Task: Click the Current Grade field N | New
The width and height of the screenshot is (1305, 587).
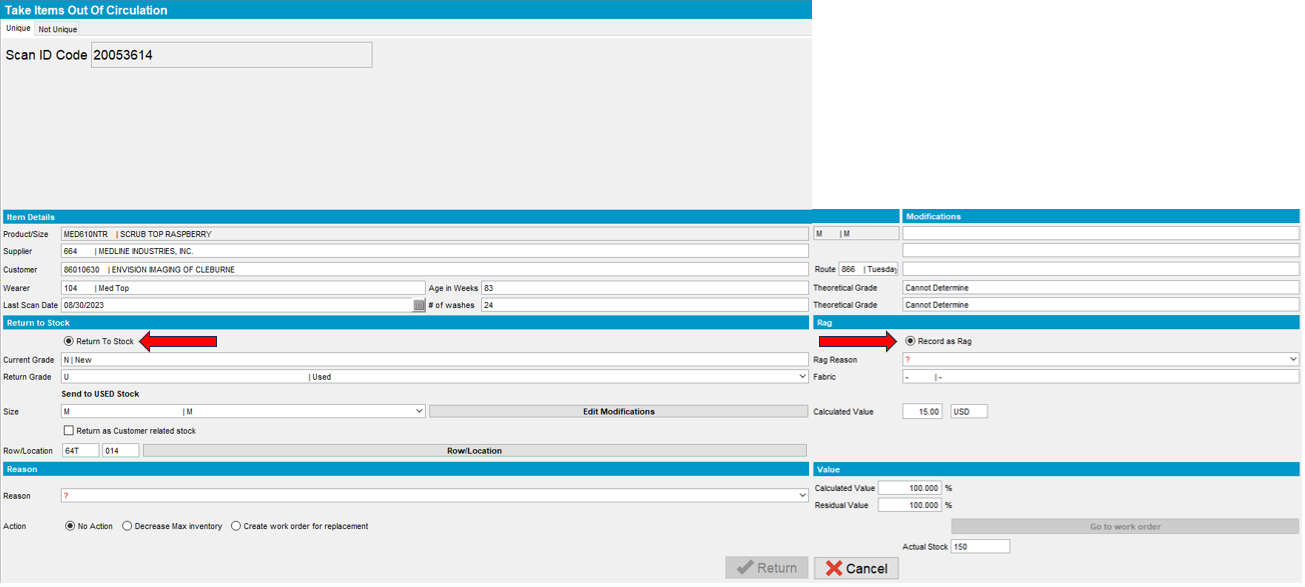Action: click(x=434, y=359)
